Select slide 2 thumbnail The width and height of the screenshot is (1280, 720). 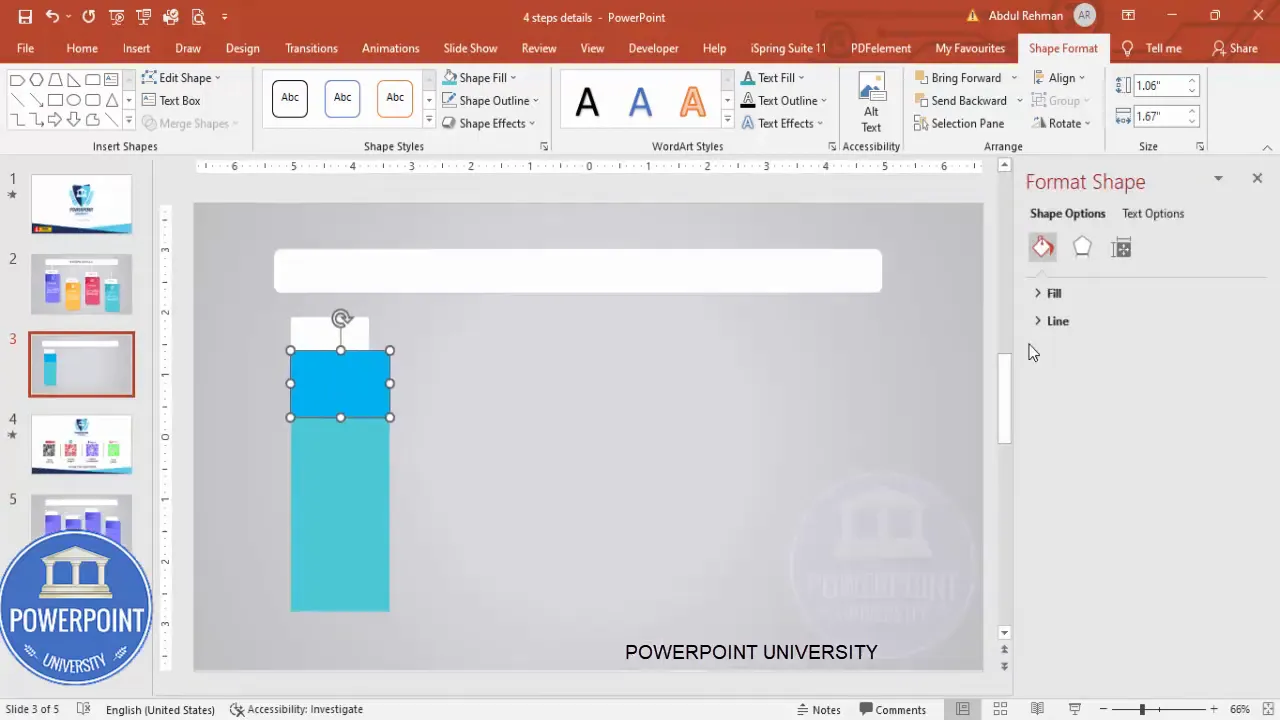81,284
